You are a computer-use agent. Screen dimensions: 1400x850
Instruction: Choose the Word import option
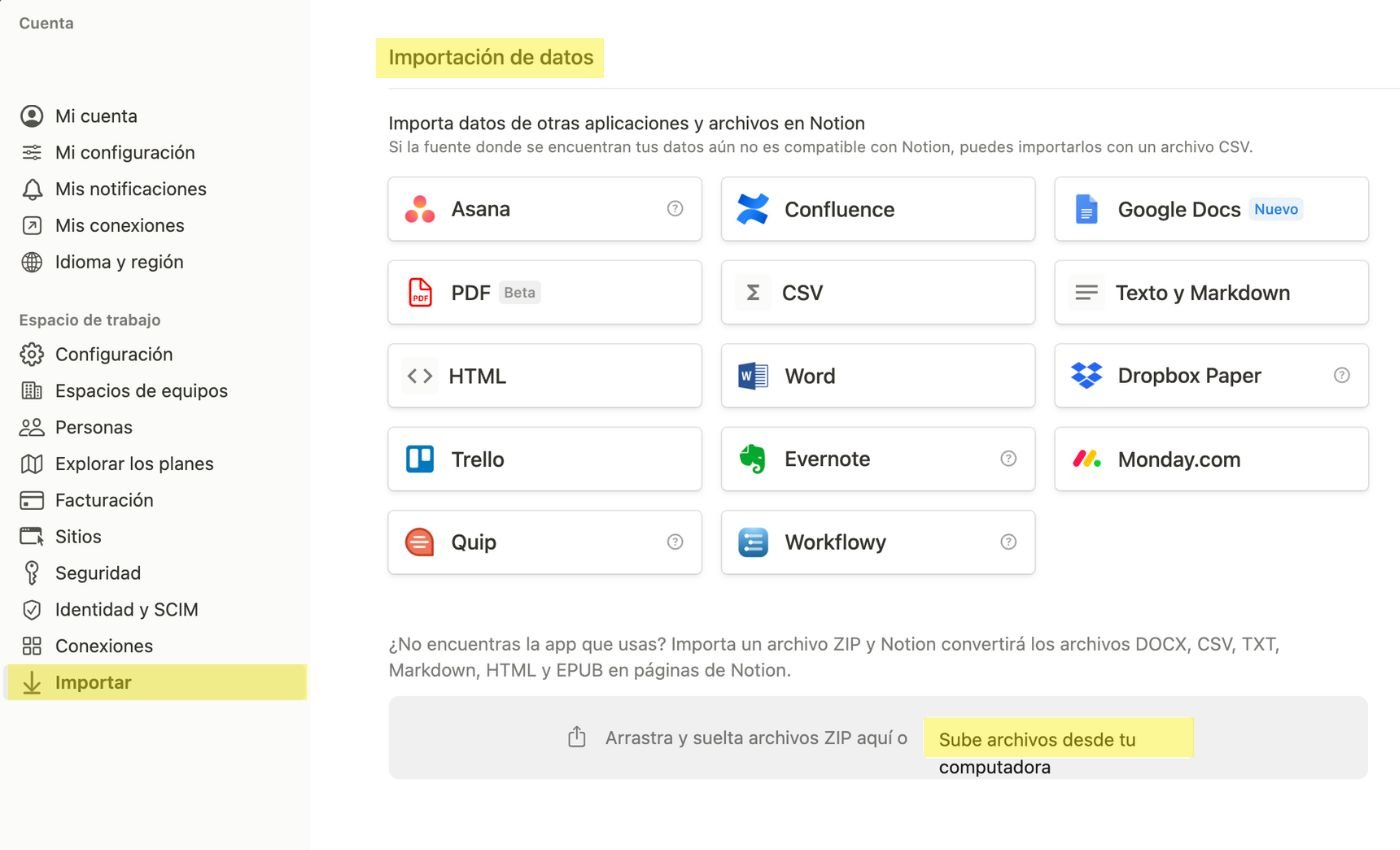click(878, 376)
